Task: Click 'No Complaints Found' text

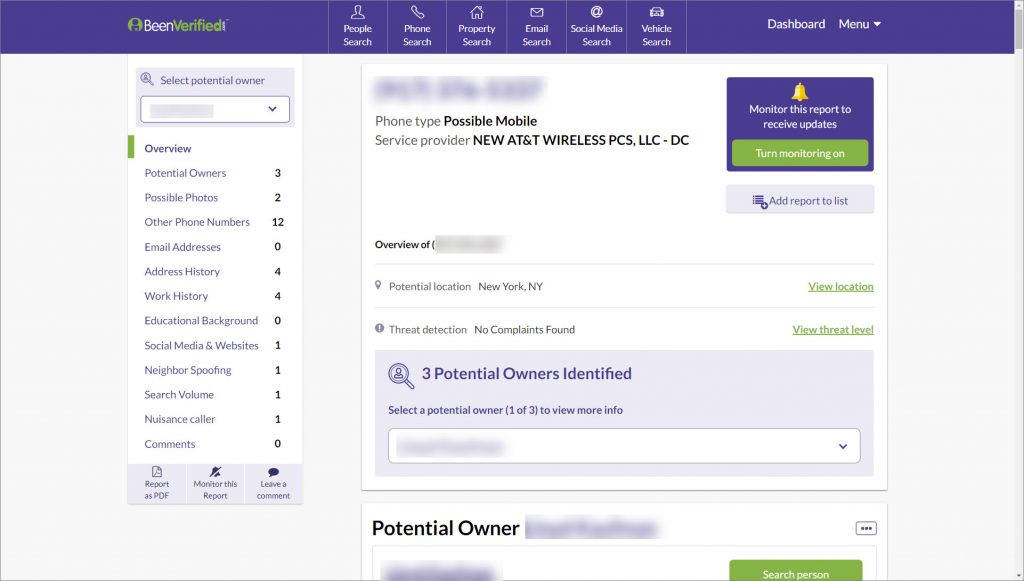Action: 524,330
